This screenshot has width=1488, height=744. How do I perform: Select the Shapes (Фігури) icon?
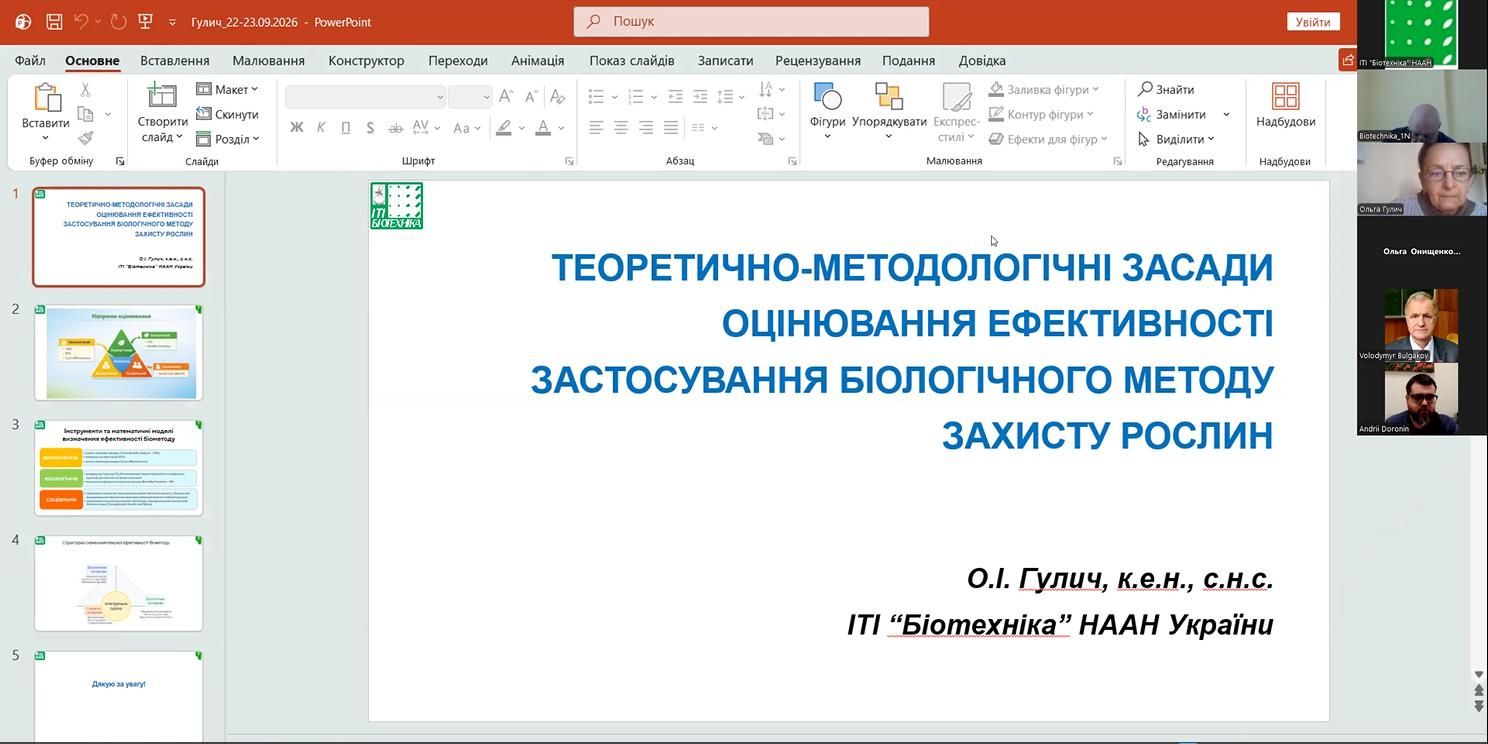(828, 98)
